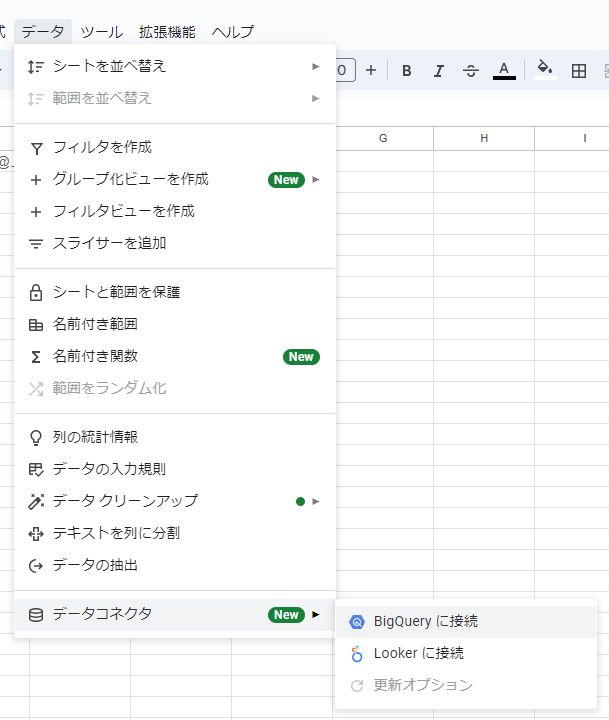Toggle bold formatting

point(406,71)
